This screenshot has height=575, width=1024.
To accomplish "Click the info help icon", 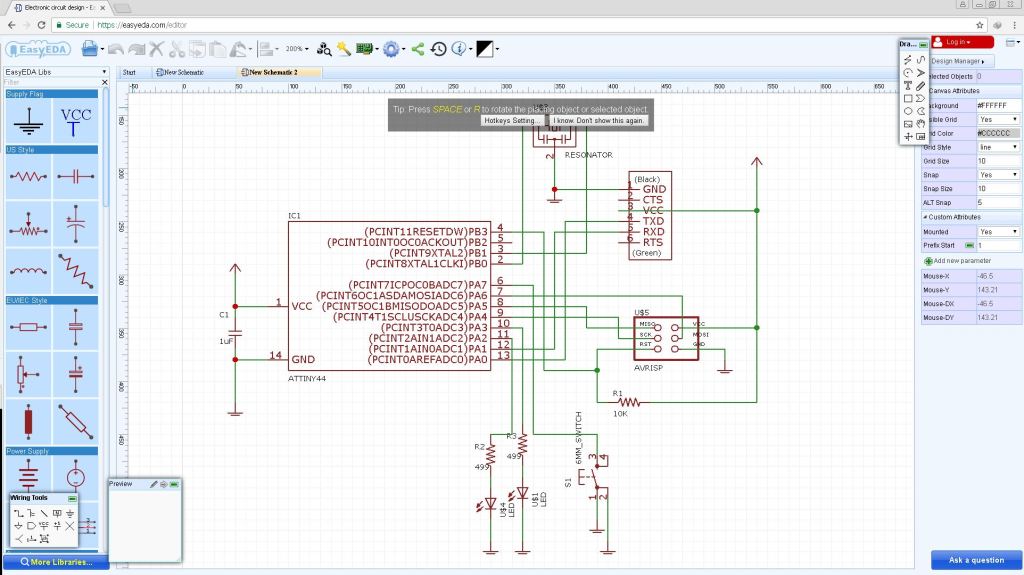I will tap(459, 49).
